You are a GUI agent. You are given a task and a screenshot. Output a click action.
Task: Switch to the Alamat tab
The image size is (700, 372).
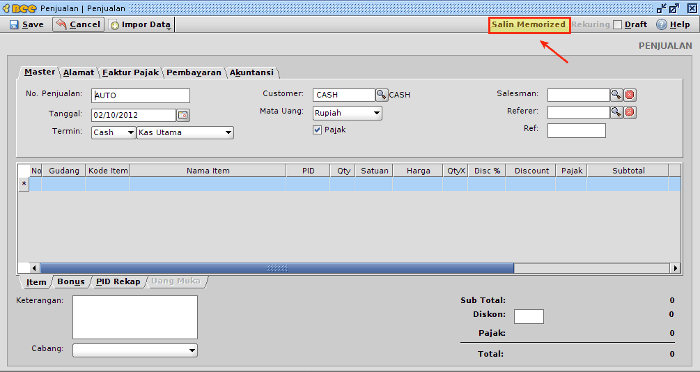[x=79, y=72]
